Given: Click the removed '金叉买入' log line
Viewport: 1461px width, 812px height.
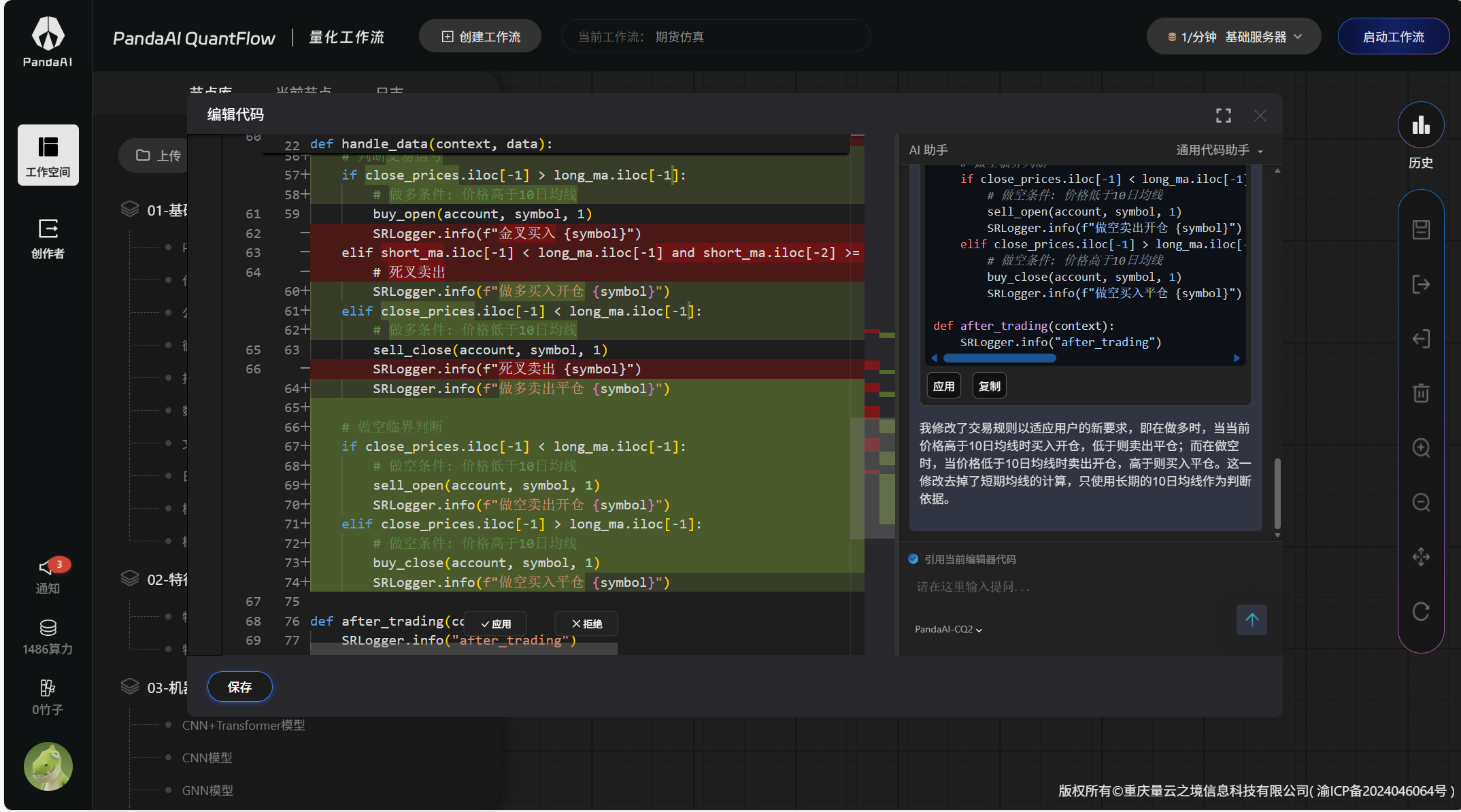Looking at the screenshot, I should pyautogui.click(x=507, y=233).
